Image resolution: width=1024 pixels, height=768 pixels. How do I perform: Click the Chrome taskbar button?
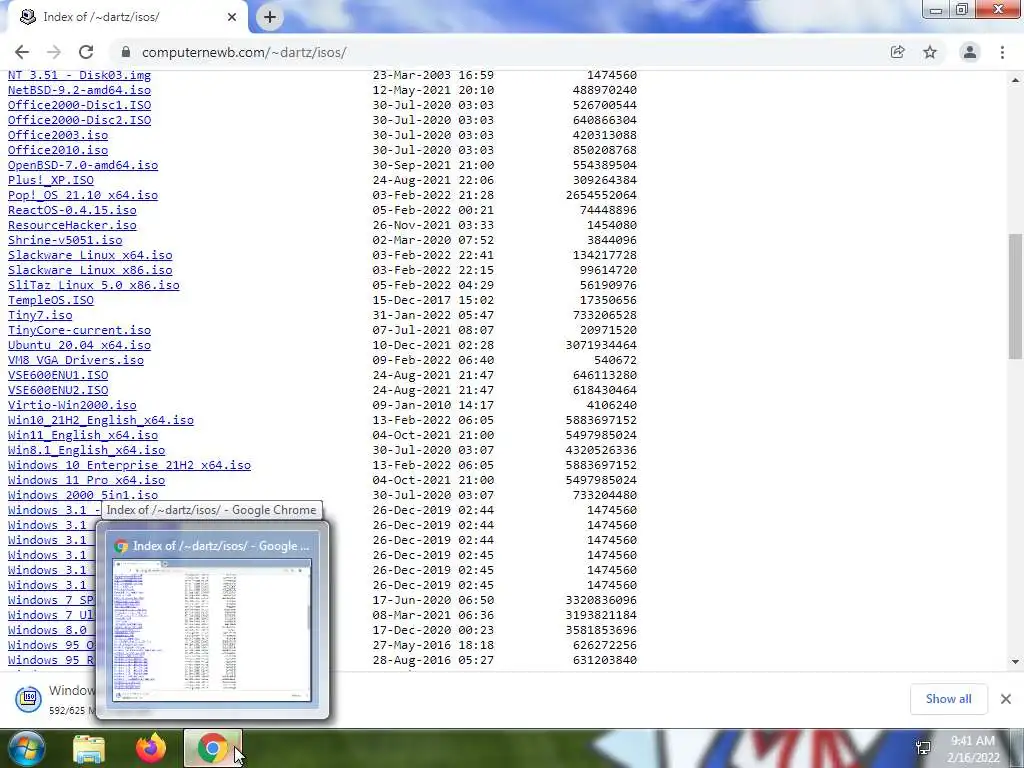[212, 748]
